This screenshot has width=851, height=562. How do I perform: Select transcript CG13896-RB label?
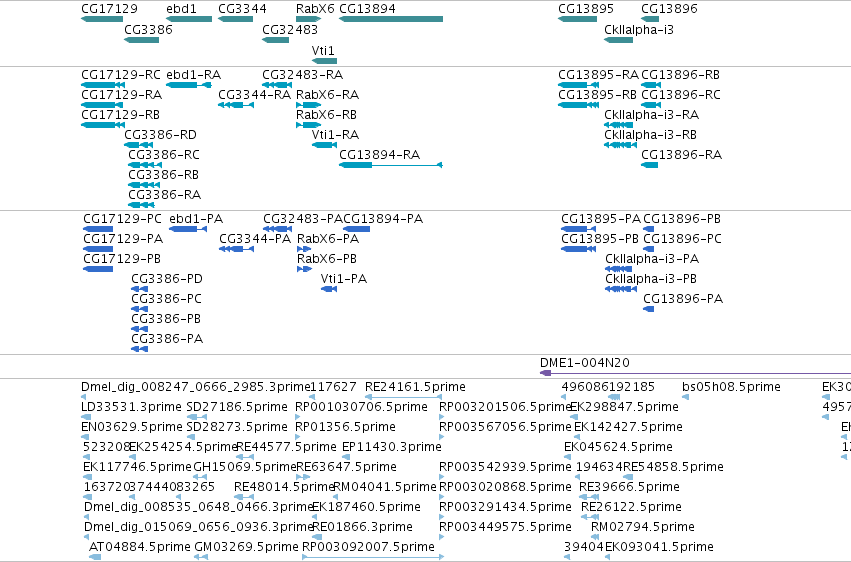pos(681,75)
